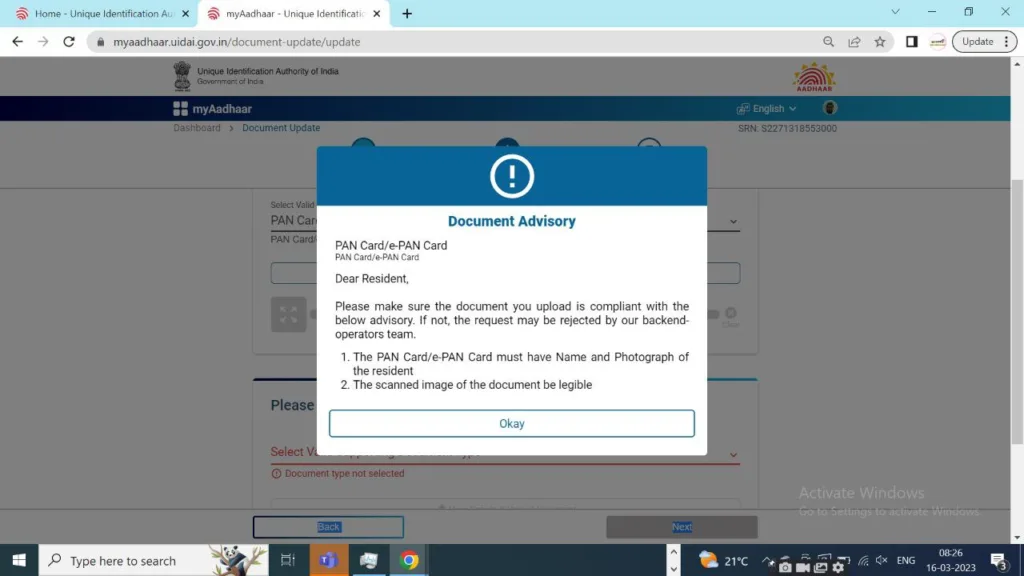Image resolution: width=1024 pixels, height=576 pixels.
Task: Close the myAadhaar browser tab
Action: tap(376, 14)
